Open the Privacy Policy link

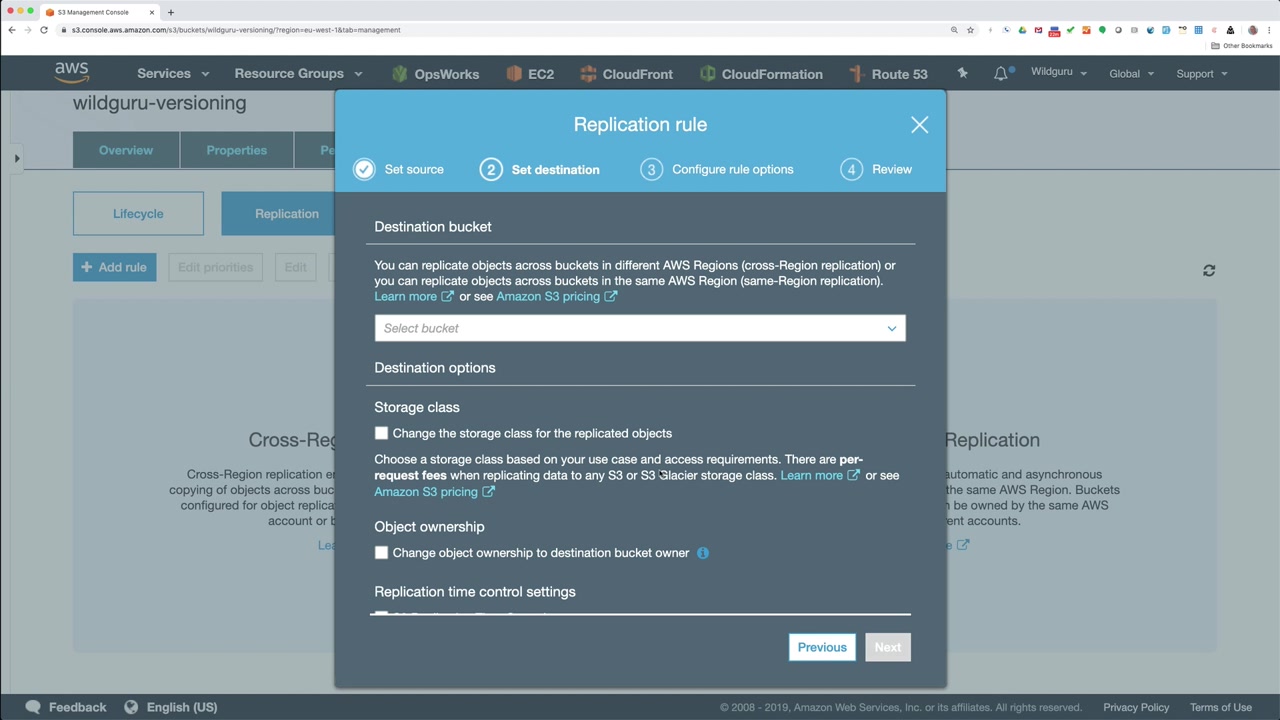[x=1136, y=707]
